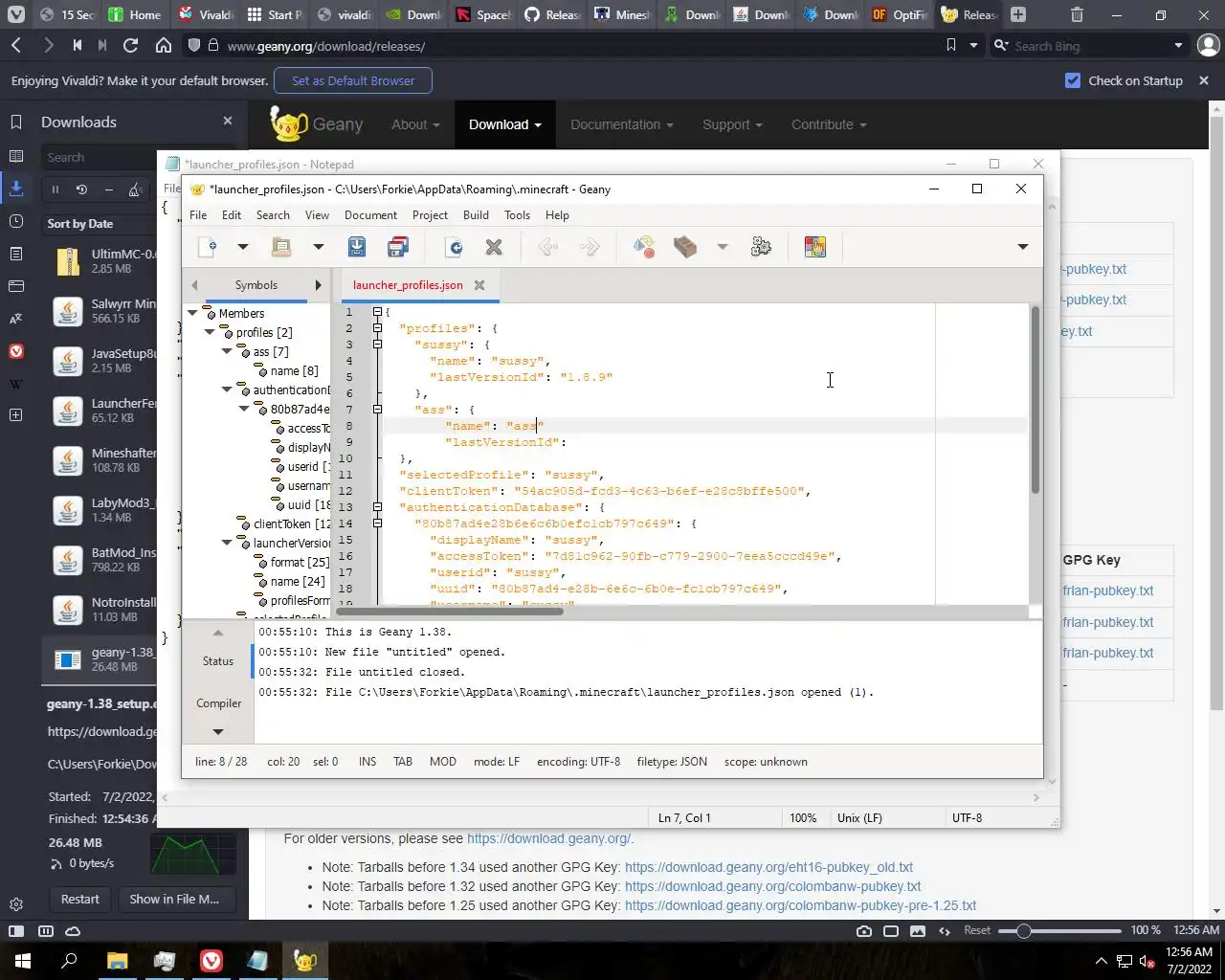The image size is (1225, 980).
Task: Open the color chooser dialog icon
Action: 815,247
